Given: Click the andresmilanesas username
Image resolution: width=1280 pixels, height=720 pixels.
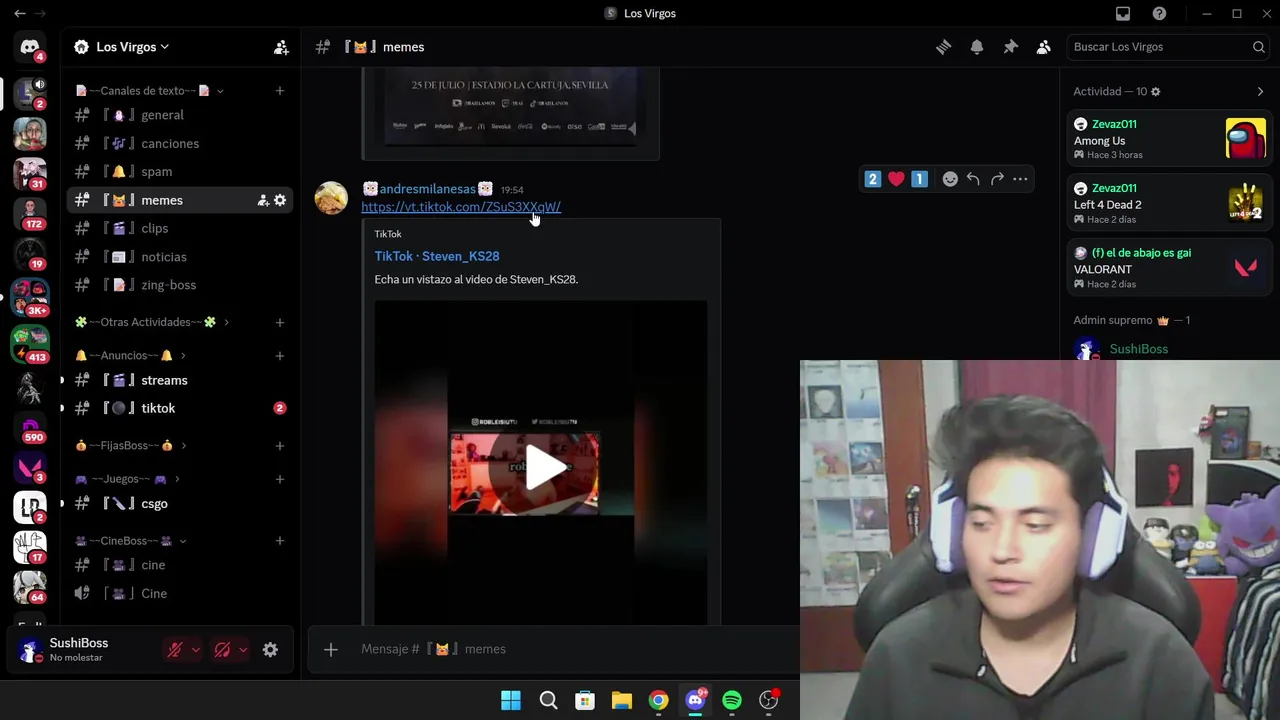Looking at the screenshot, I should point(427,189).
